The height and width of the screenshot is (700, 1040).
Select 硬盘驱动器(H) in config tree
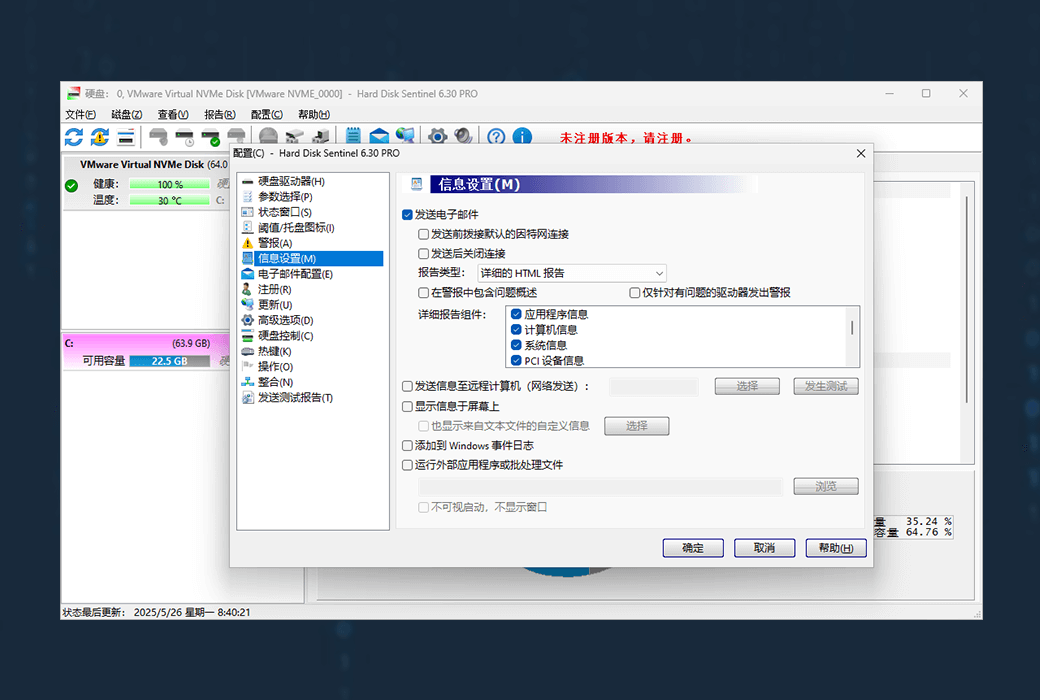(291, 181)
